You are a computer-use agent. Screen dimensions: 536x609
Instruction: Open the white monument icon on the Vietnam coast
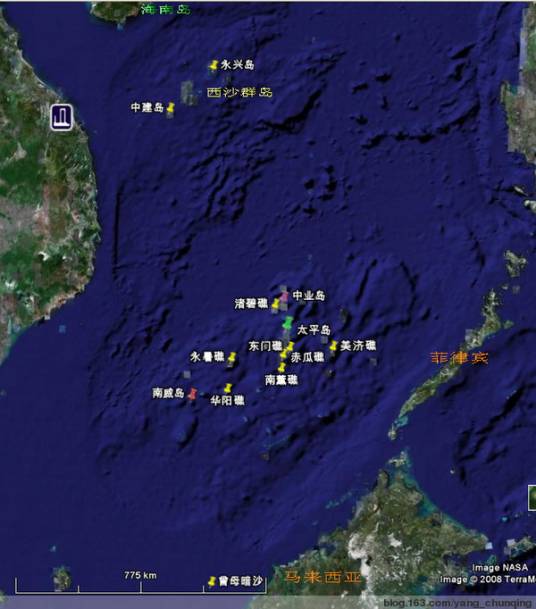pos(62,117)
